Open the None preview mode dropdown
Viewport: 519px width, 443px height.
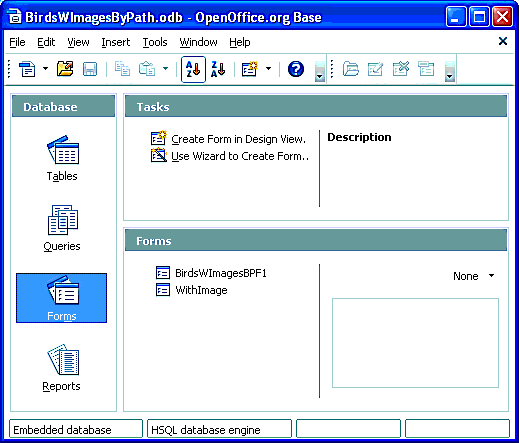[474, 276]
